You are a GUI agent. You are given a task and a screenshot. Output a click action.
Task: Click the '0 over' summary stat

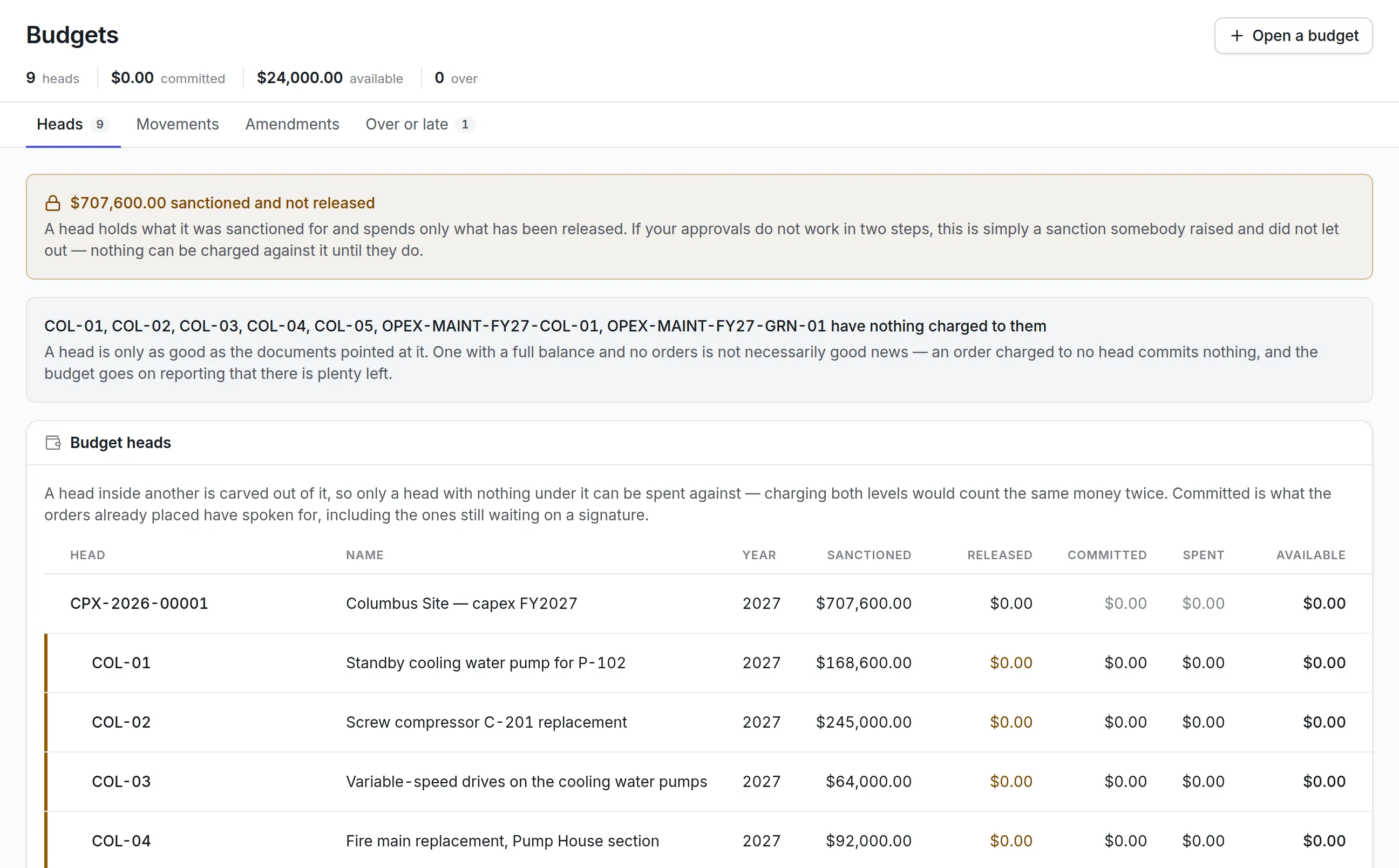[x=456, y=78]
